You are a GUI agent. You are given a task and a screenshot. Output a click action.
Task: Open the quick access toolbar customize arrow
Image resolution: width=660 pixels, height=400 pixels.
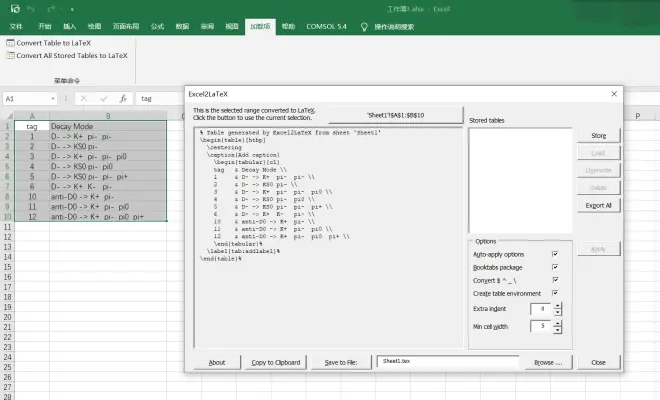72,9
